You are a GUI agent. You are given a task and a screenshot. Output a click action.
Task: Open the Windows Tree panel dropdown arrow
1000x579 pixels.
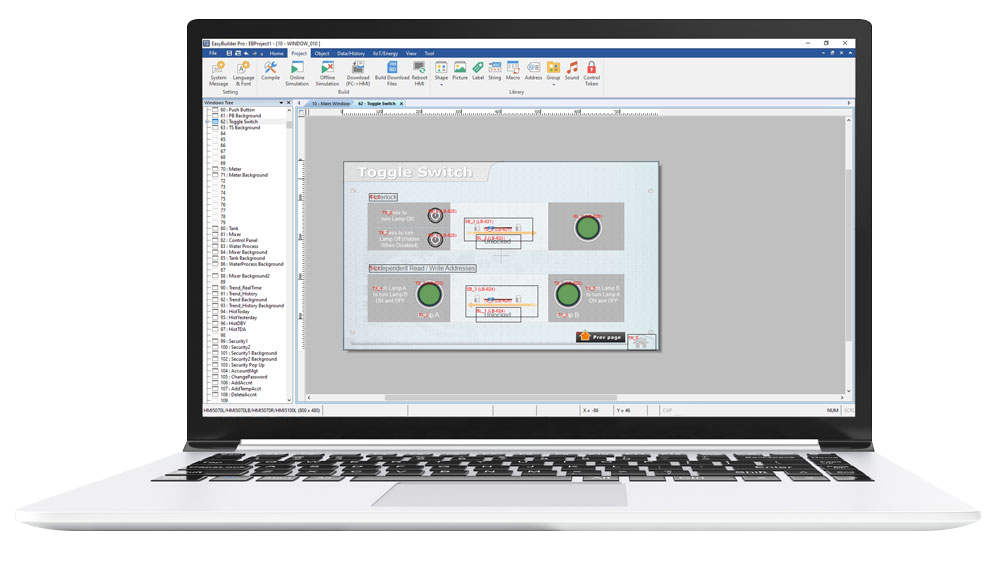click(281, 103)
